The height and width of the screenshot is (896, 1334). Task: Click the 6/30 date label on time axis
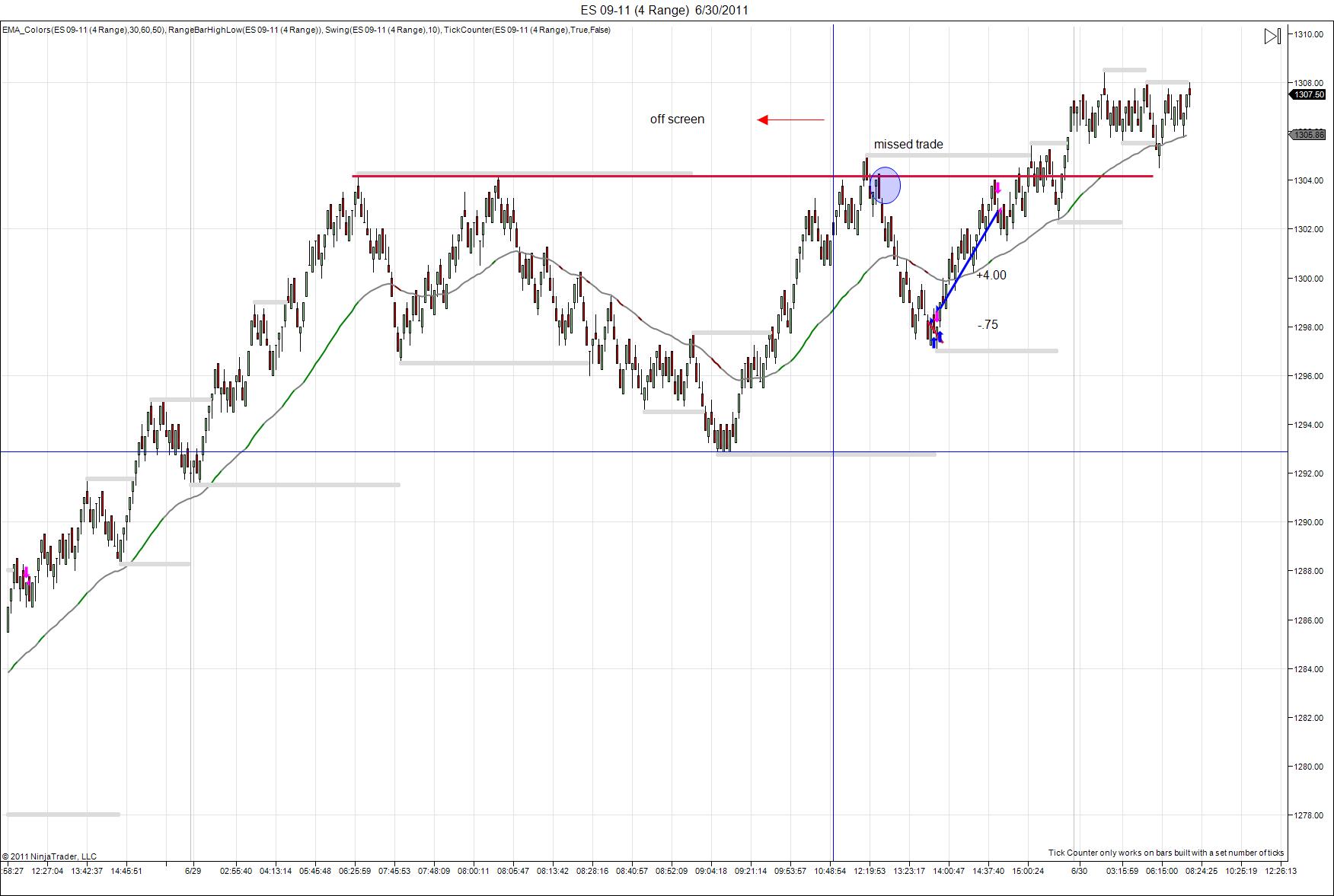(1079, 871)
